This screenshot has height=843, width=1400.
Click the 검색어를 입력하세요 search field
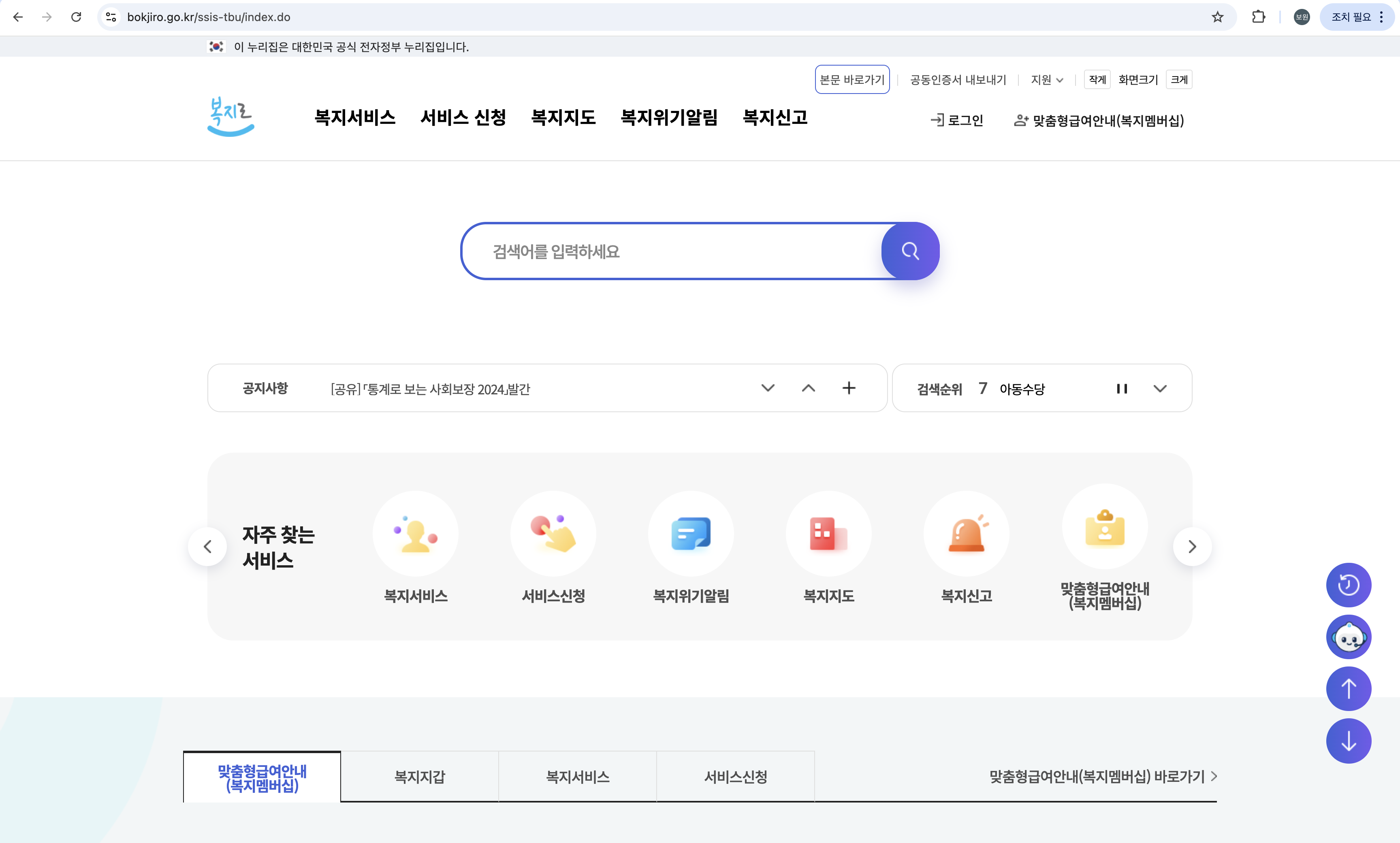pyautogui.click(x=670, y=251)
